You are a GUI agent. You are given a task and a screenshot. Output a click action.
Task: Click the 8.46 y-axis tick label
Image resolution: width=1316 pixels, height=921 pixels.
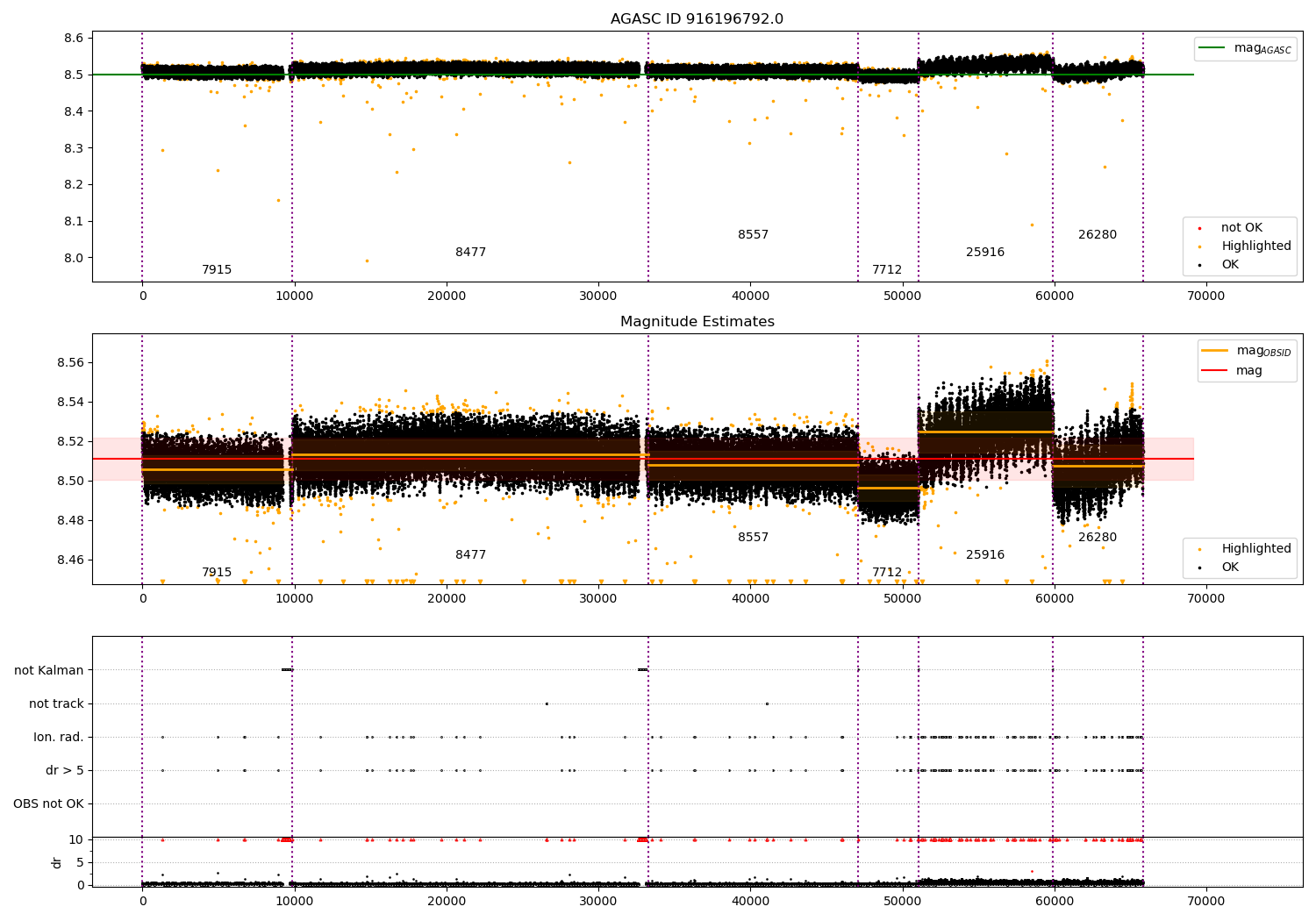[x=70, y=560]
